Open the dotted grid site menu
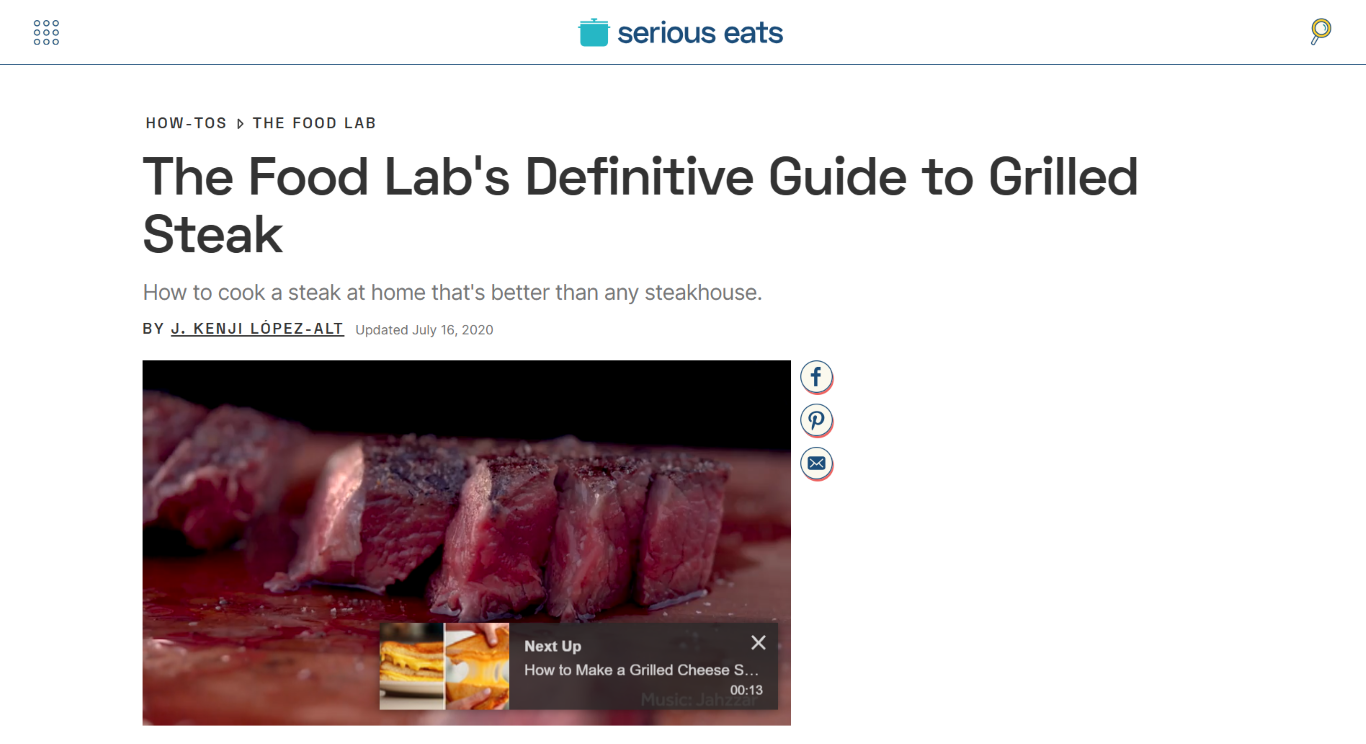Screen dimensions: 1366x744 coord(46,32)
